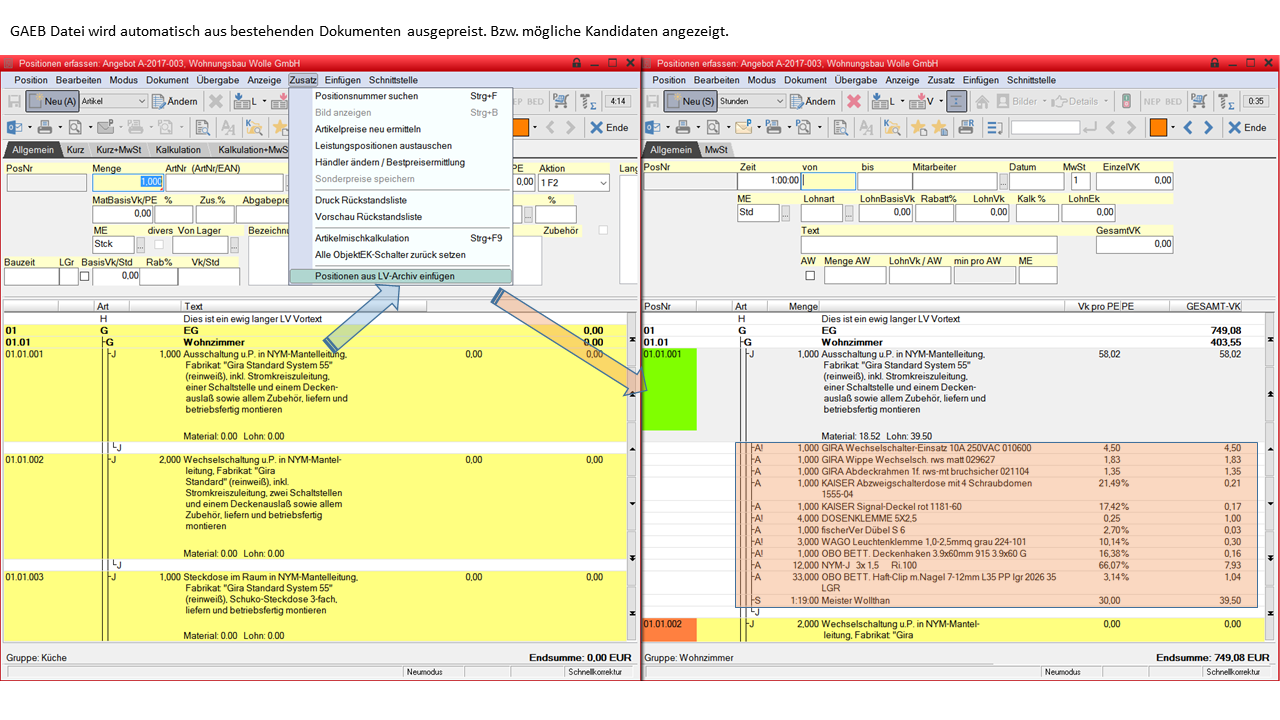
Task: Click red delete X in right window toolbar
Action: 854,101
